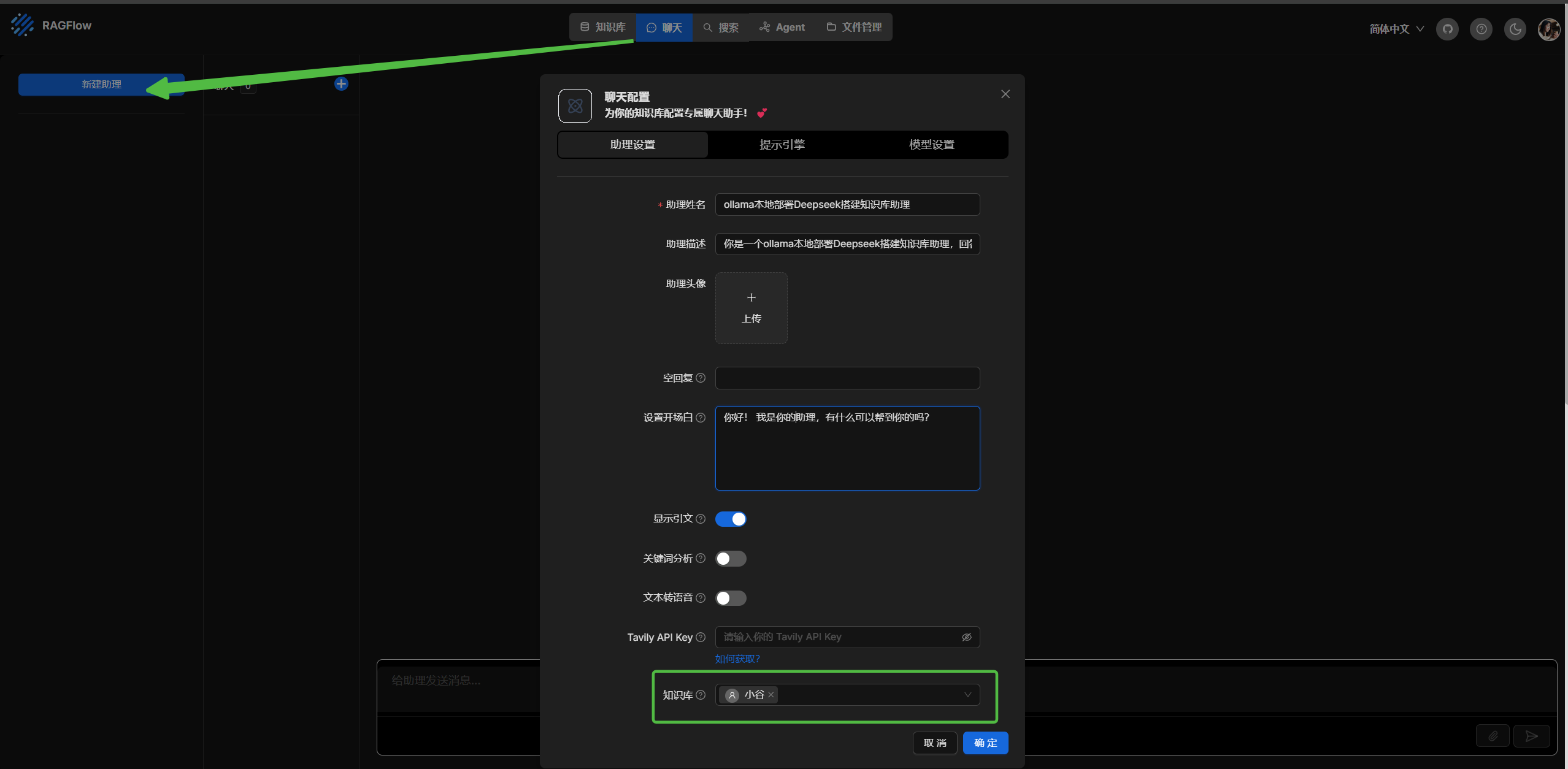1568x769 pixels.
Task: Remove the 小谷 knowledge base tag
Action: (771, 695)
